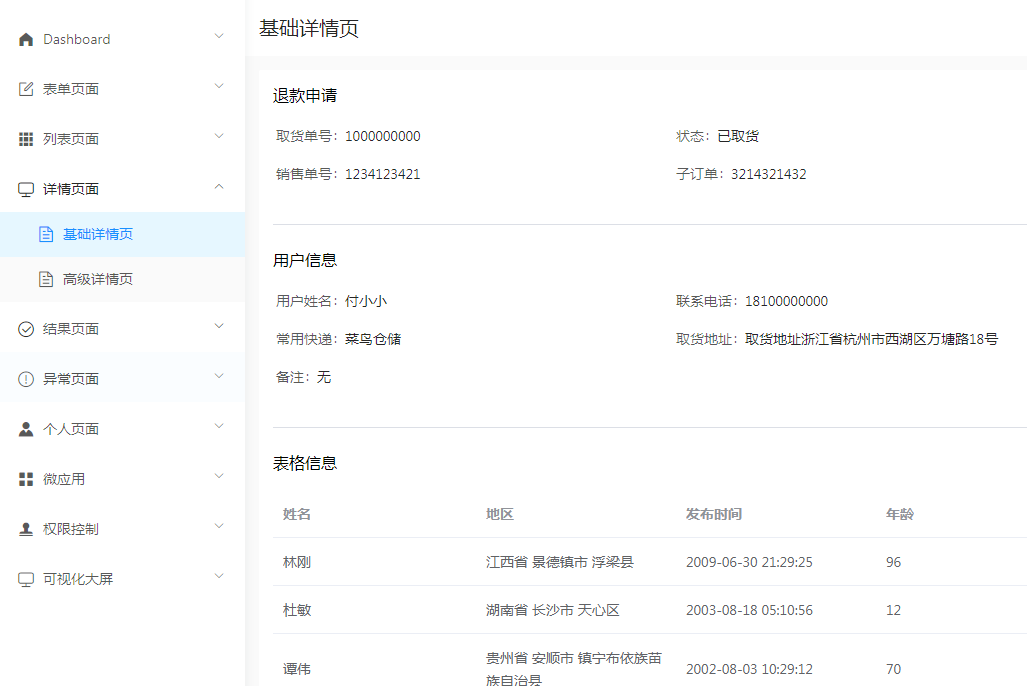Expand the 个人页面 chevron
The width and height of the screenshot is (1027, 686).
tap(219, 426)
